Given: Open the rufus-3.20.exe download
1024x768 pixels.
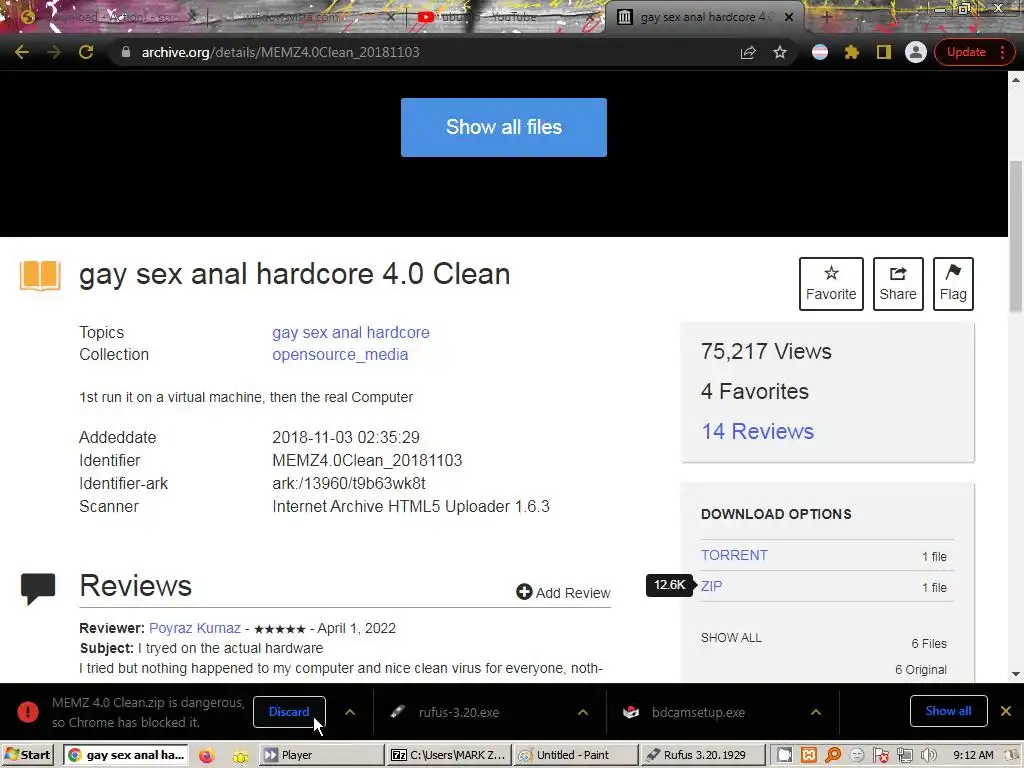Looking at the screenshot, I should pyautogui.click(x=459, y=712).
